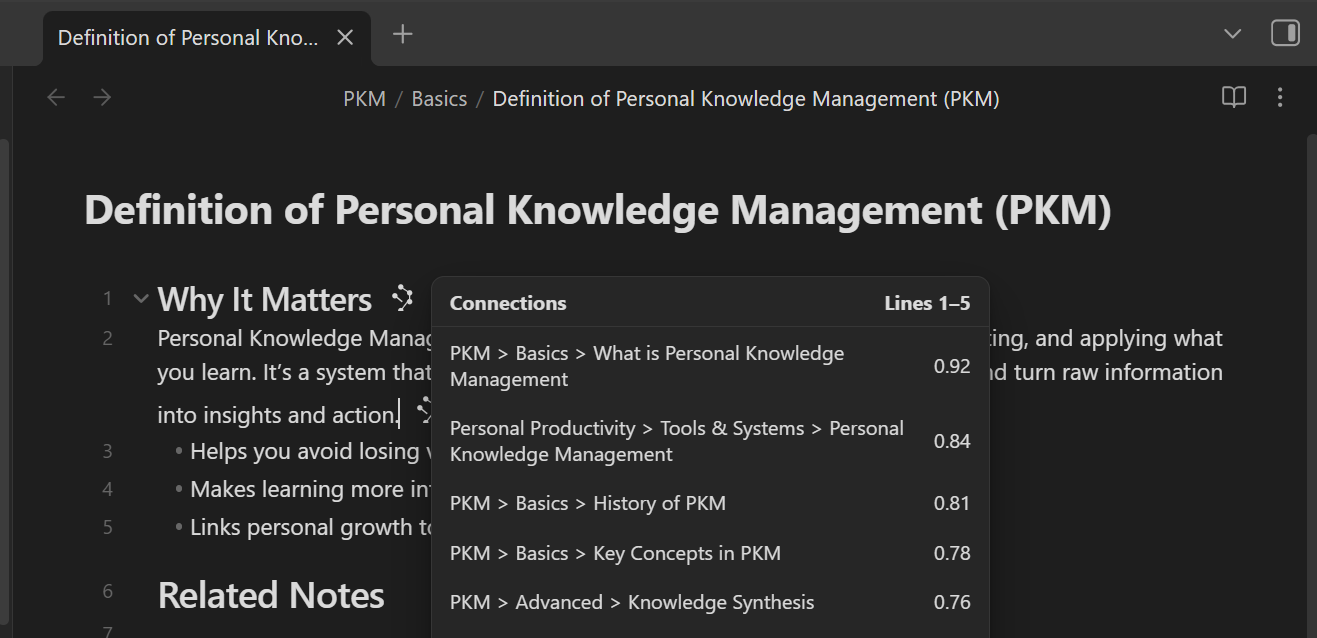Open the more options three-dot menu
This screenshot has height=638, width=1317.
click(x=1280, y=97)
